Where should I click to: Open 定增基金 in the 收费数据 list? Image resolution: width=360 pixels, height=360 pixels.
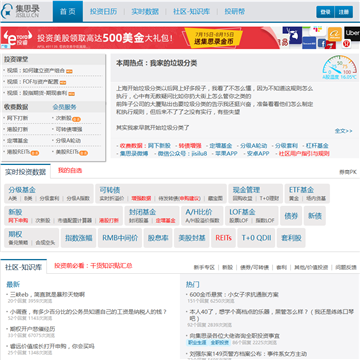click(x=17, y=141)
